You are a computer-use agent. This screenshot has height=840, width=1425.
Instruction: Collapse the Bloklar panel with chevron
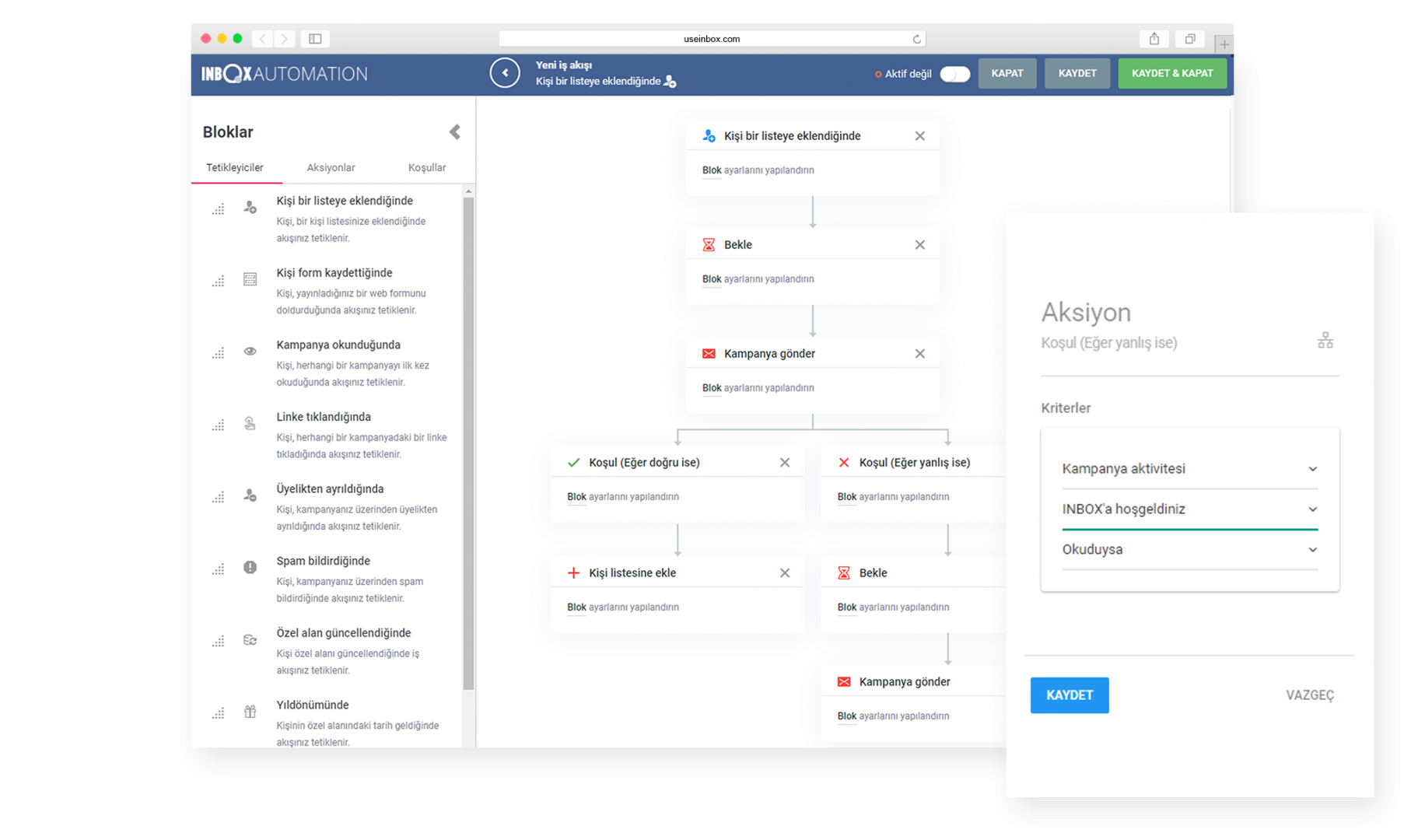tap(455, 132)
